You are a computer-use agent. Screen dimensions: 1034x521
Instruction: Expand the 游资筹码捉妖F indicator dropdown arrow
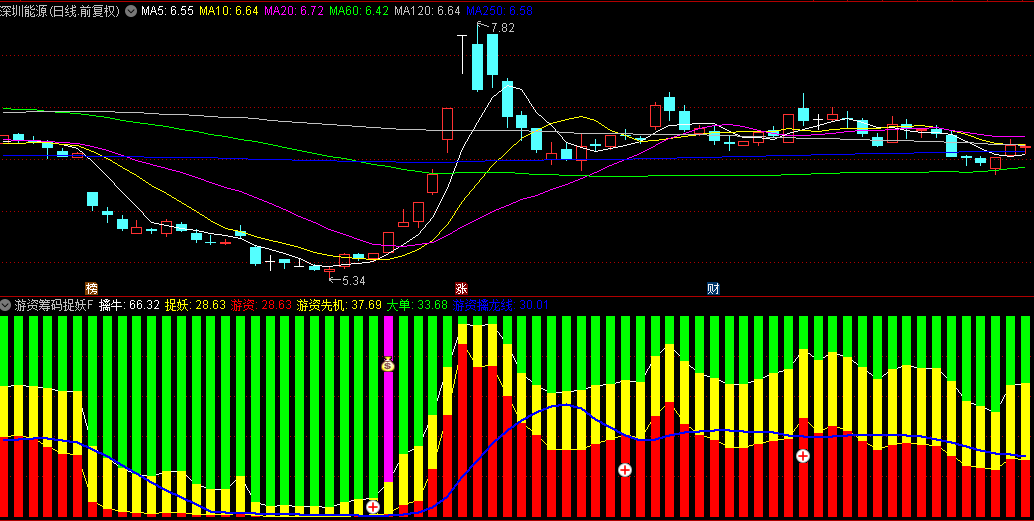6,305
